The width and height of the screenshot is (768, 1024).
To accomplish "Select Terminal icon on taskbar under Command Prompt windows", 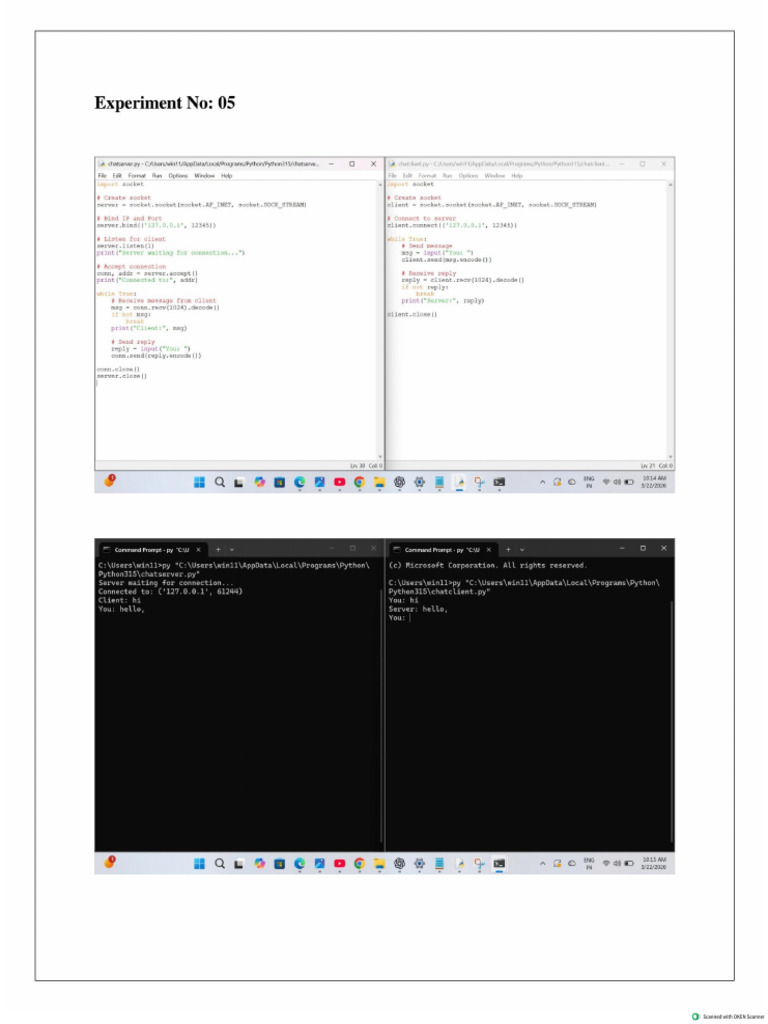I will [500, 863].
